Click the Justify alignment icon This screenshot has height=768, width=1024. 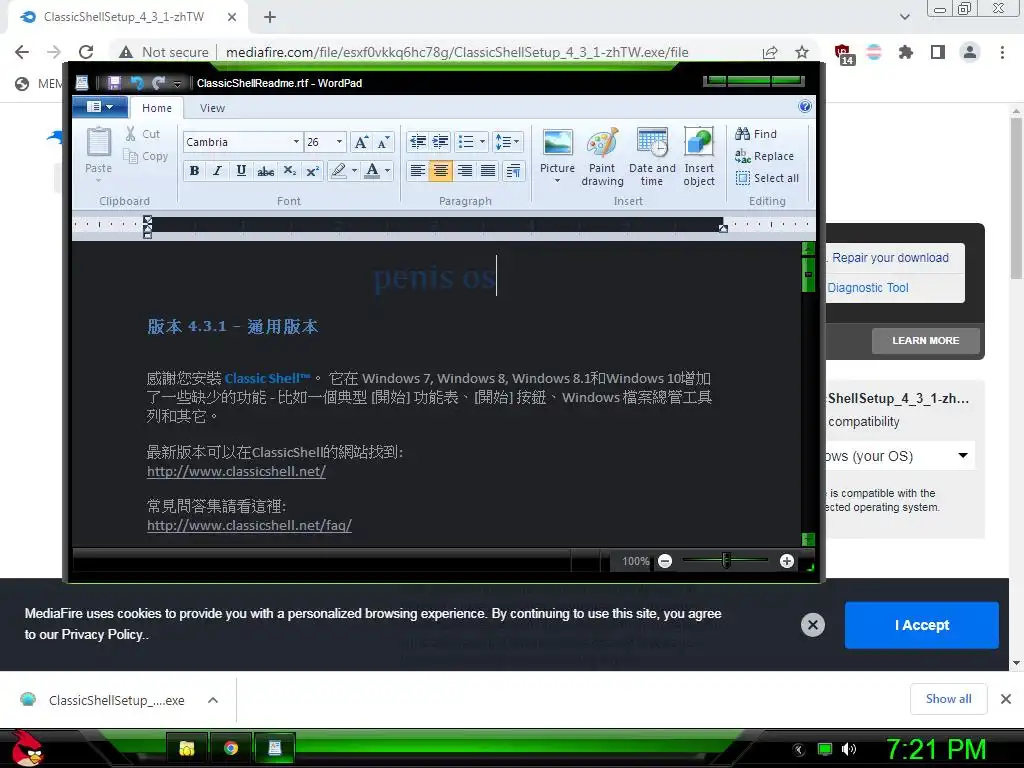point(488,171)
